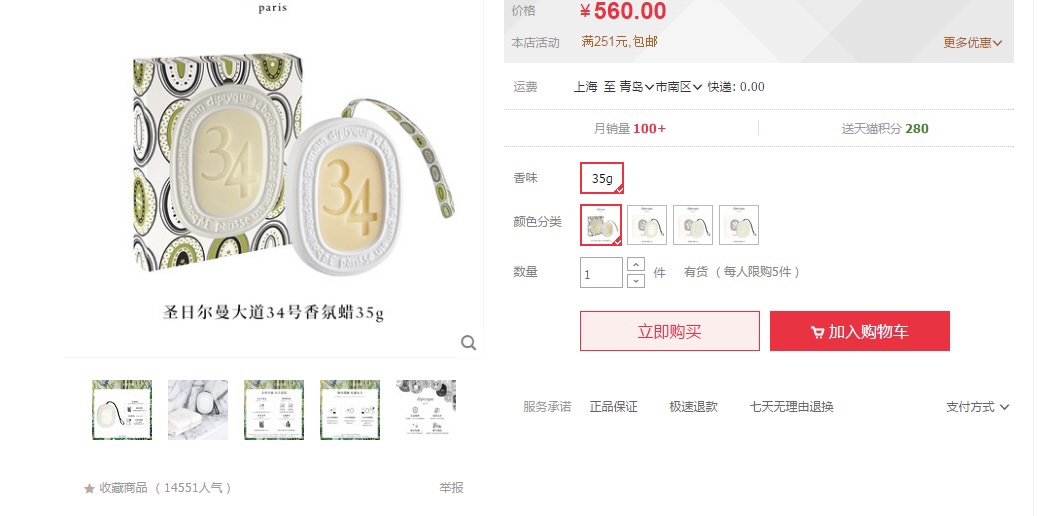This screenshot has height=516, width=1037.
Task: Select the first color variant swatch
Action: click(x=601, y=225)
